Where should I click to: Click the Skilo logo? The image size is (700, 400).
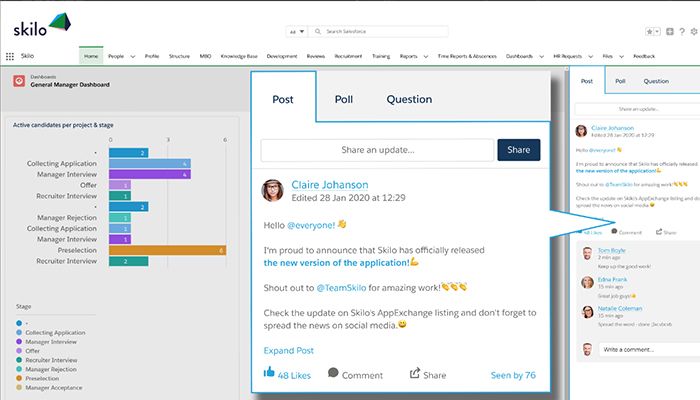coord(42,25)
